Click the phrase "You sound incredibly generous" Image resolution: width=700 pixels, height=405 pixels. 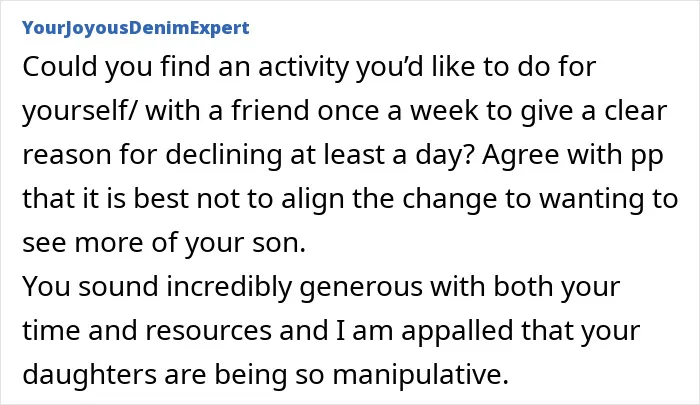[x=222, y=287]
